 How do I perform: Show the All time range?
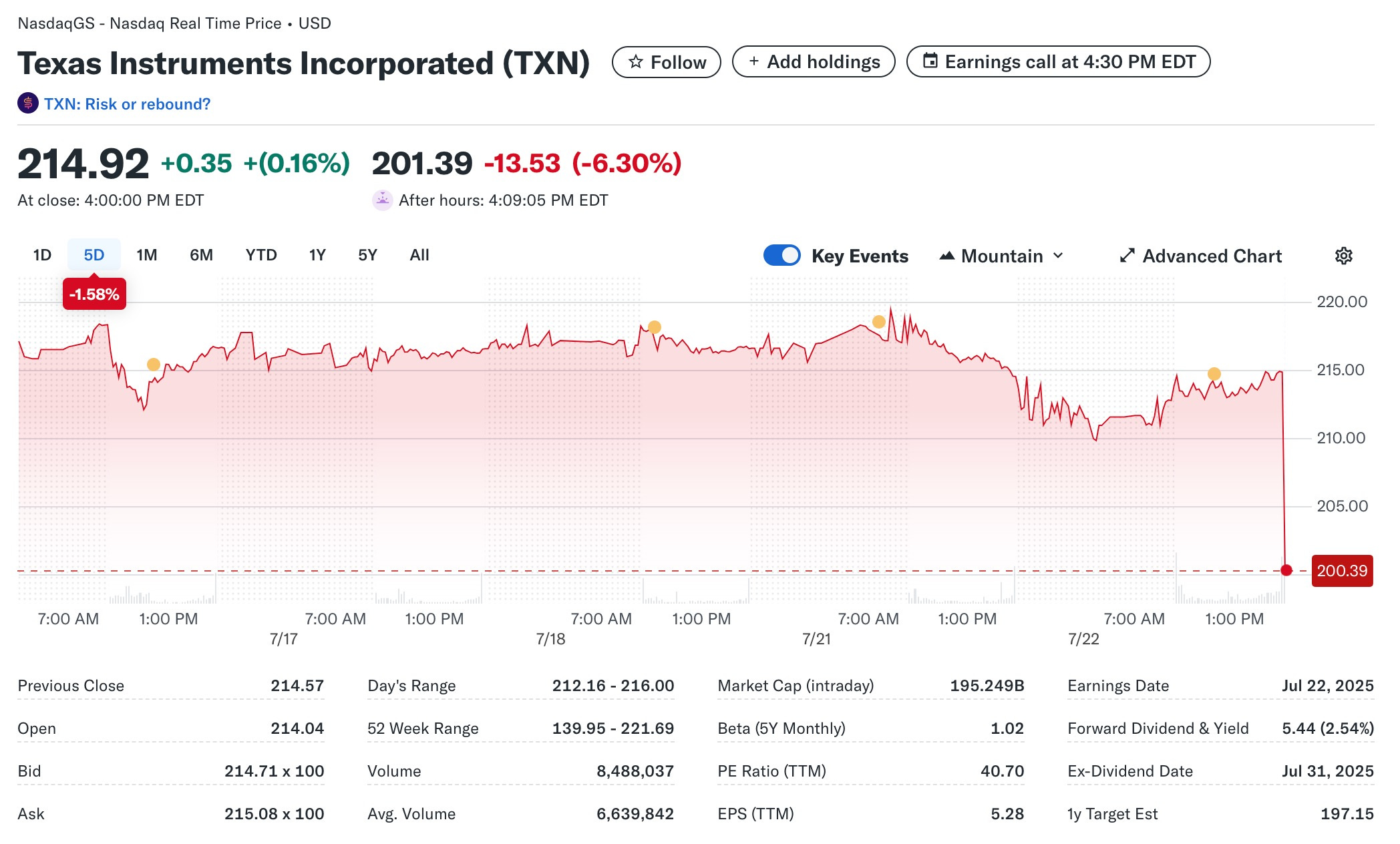[419, 255]
